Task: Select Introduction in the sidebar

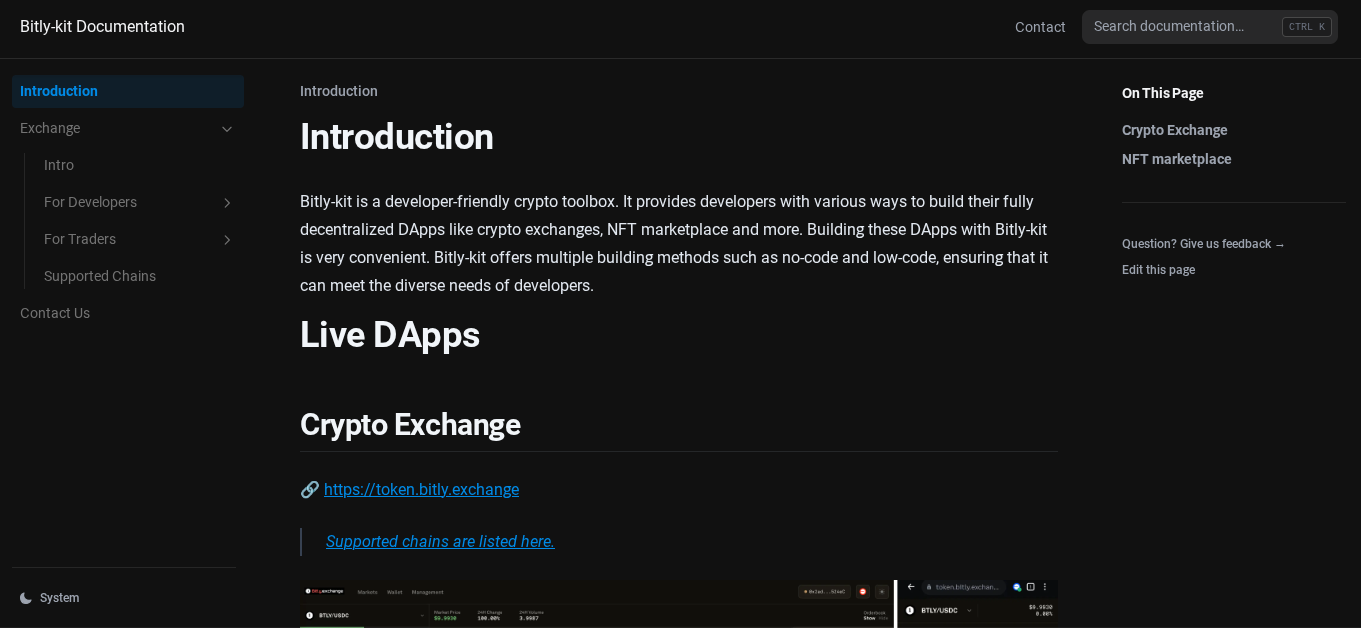Action: [x=128, y=91]
